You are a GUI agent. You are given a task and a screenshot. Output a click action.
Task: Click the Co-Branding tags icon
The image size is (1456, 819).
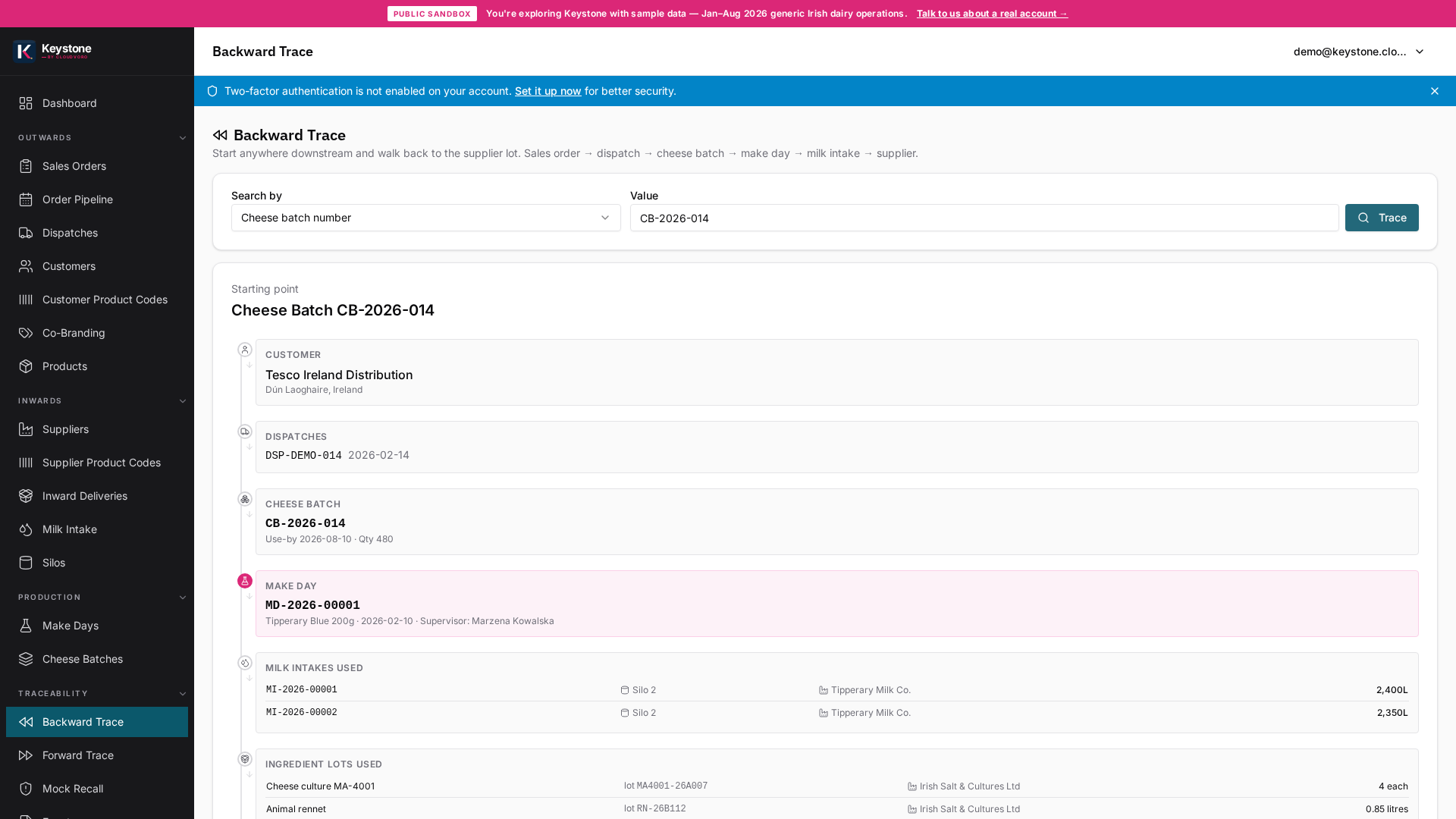(x=26, y=333)
